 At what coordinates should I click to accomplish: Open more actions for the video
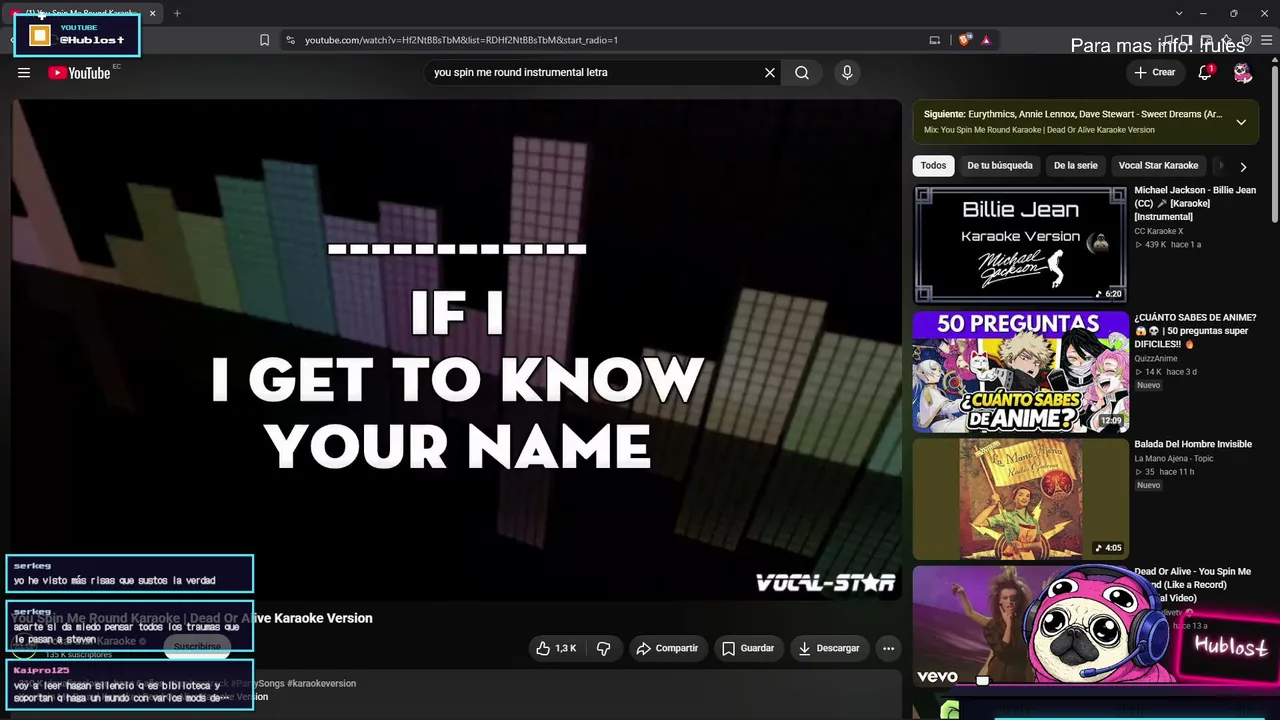tap(888, 648)
